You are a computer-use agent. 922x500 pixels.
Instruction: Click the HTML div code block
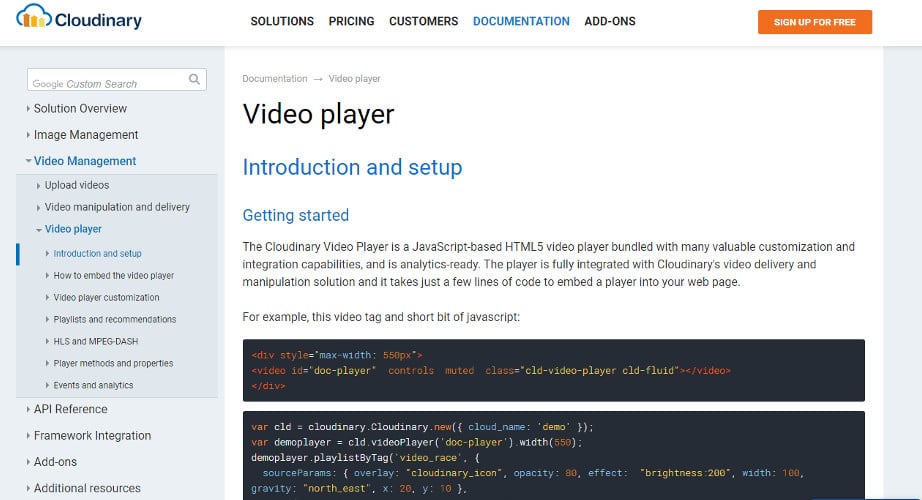click(553, 370)
